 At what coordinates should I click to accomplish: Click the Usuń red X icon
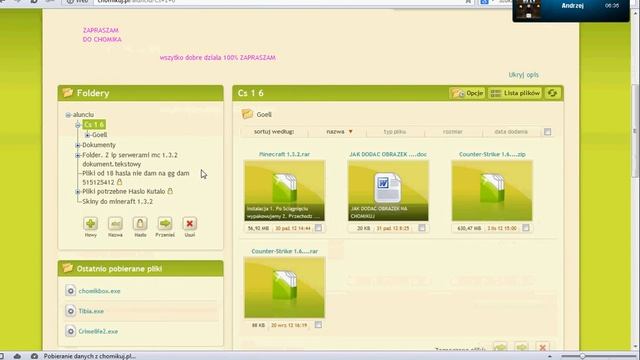pyautogui.click(x=189, y=224)
